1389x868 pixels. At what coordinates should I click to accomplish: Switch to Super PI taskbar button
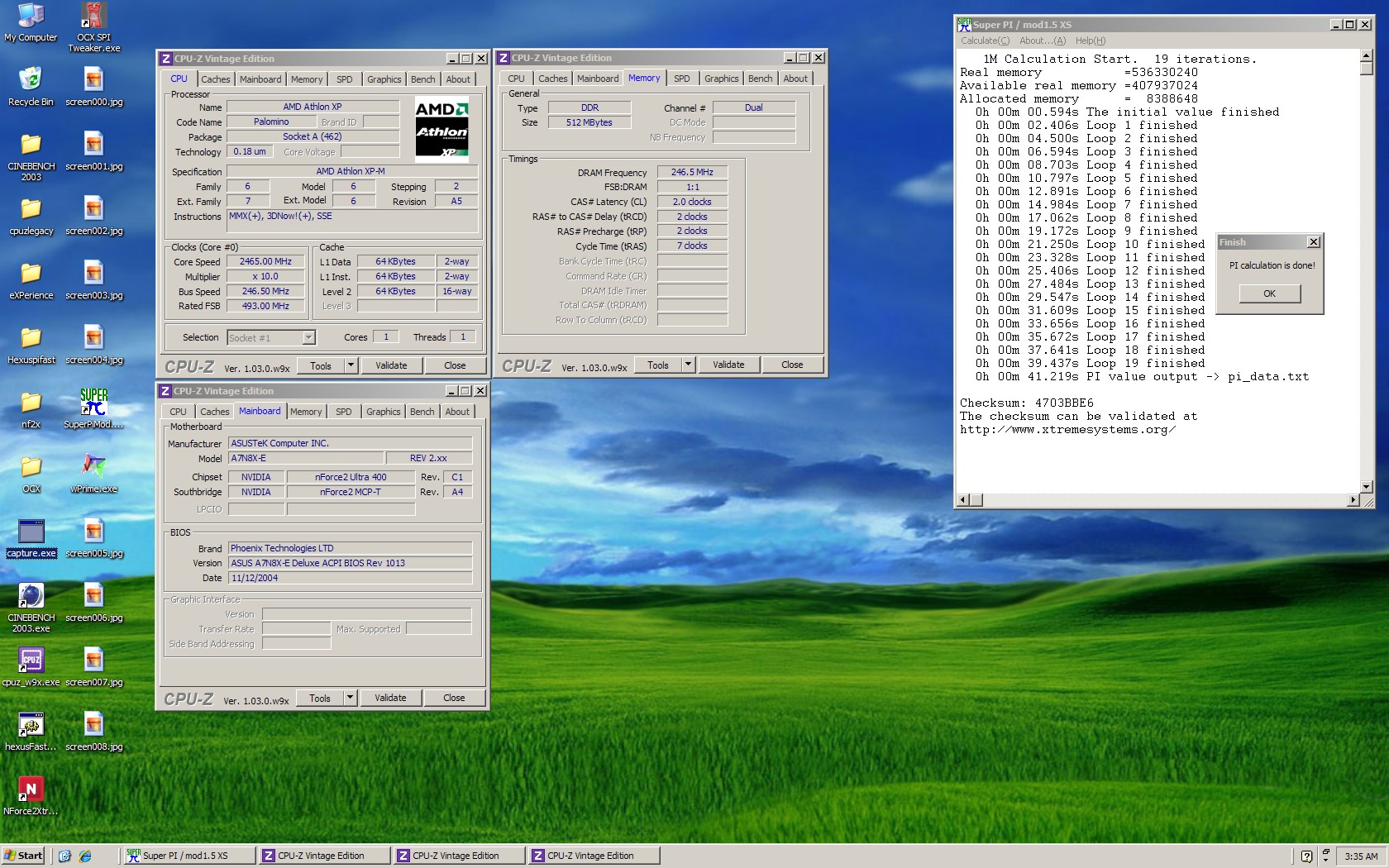coord(189,856)
